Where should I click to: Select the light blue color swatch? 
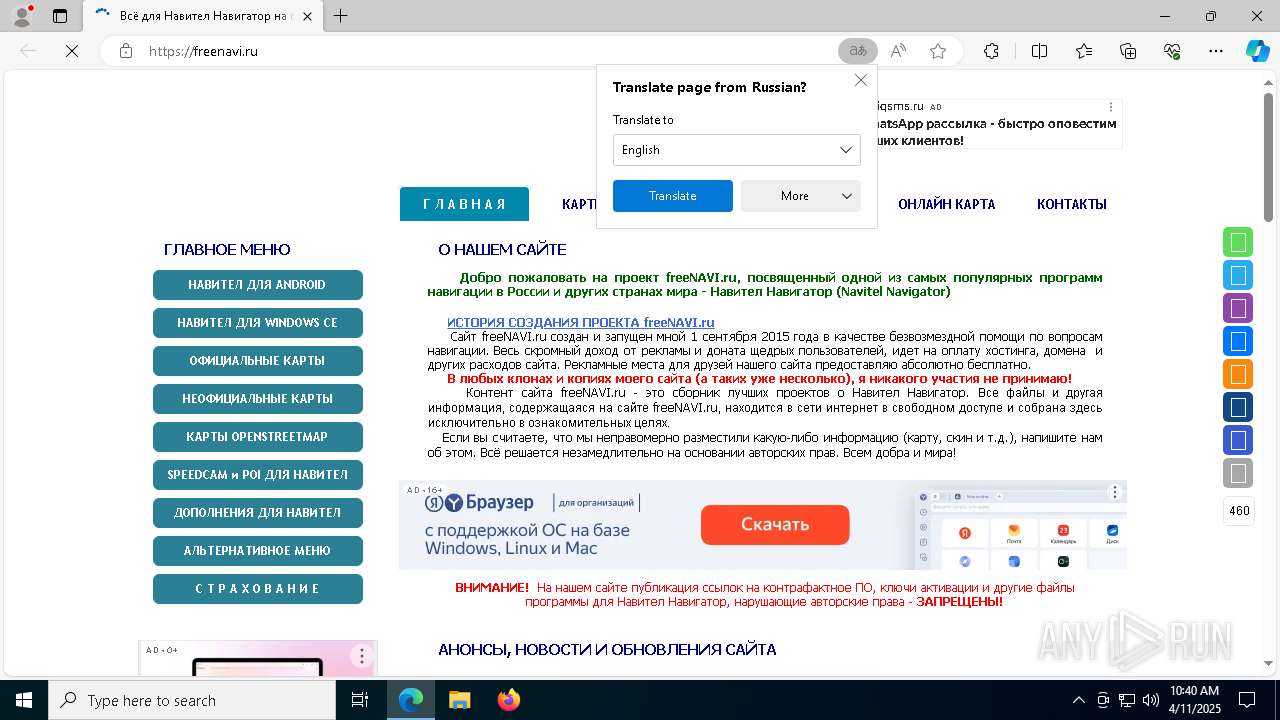(1238, 275)
